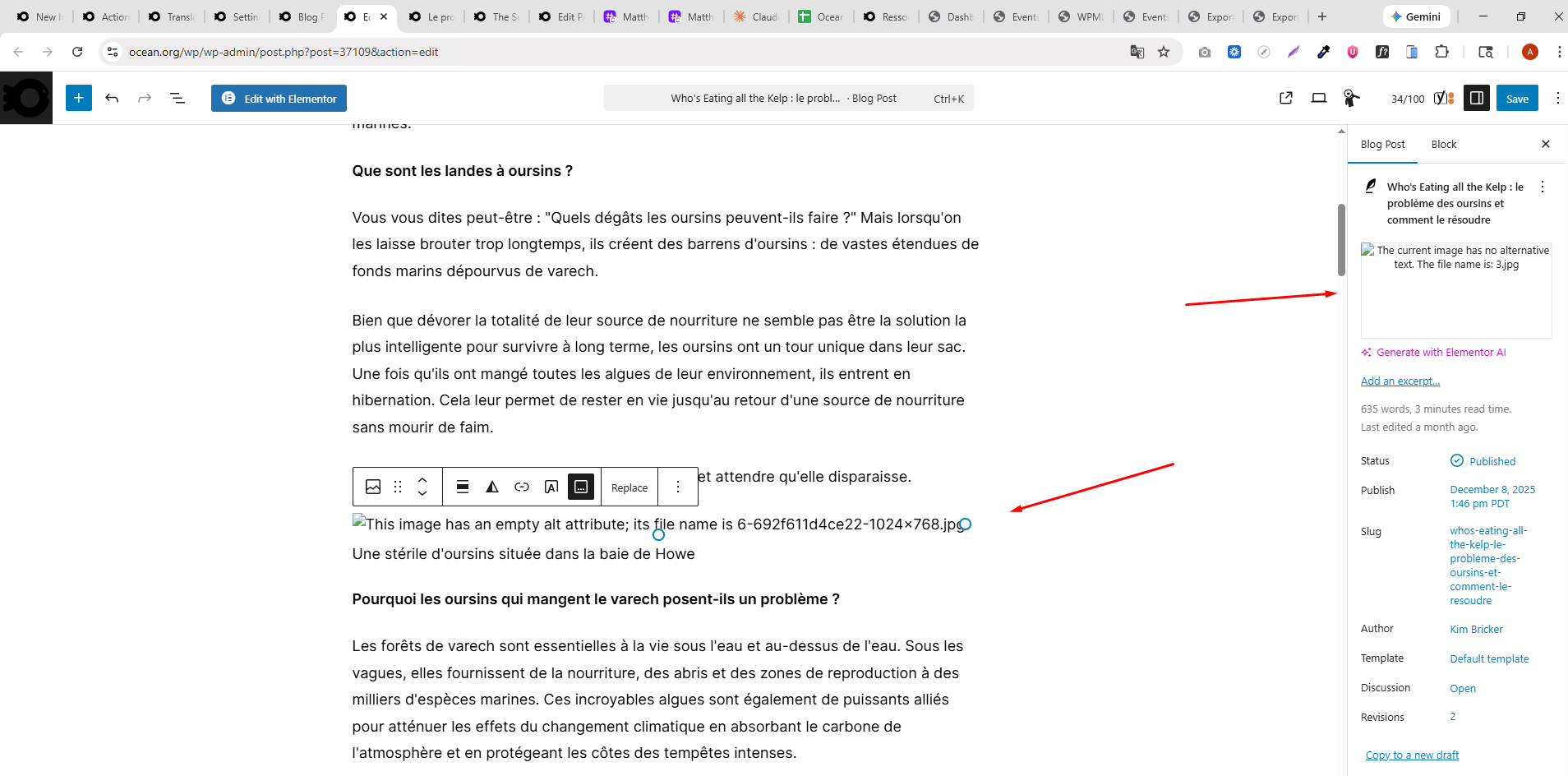Apply duotone filter to the image
The image size is (1568, 776).
[492, 487]
